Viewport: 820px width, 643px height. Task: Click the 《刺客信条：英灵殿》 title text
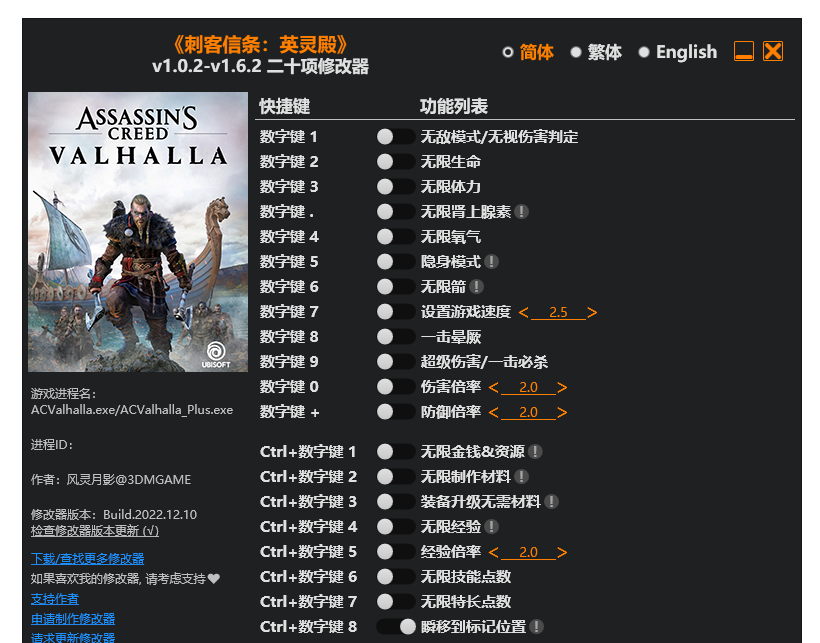point(260,45)
